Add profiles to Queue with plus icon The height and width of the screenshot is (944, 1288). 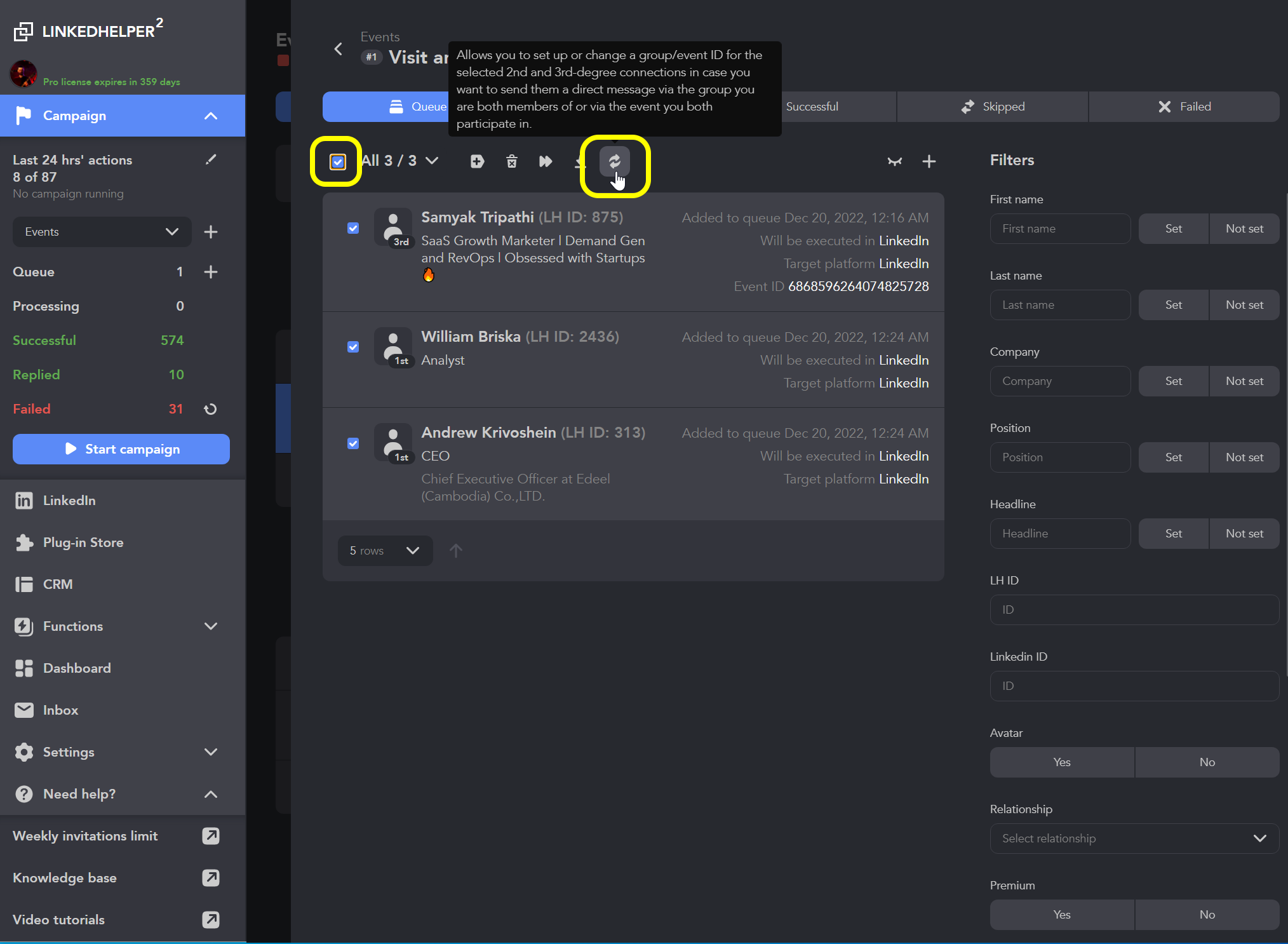(211, 272)
